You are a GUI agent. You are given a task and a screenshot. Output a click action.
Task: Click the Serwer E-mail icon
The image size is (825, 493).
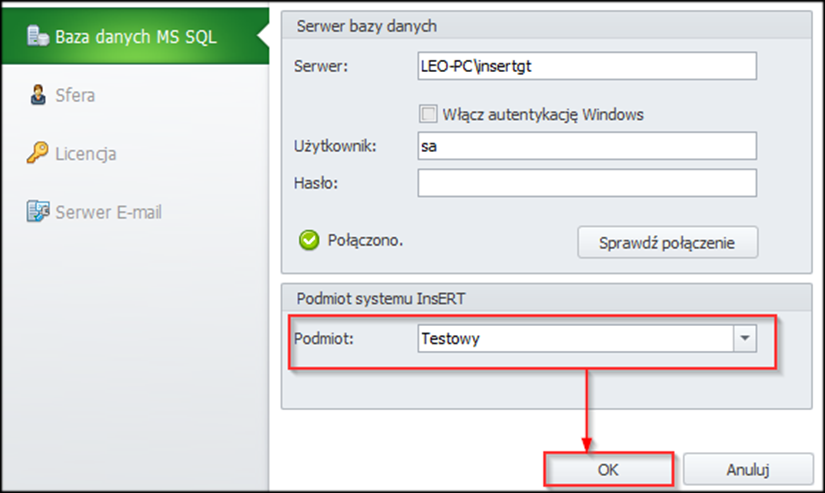pyautogui.click(x=38, y=211)
